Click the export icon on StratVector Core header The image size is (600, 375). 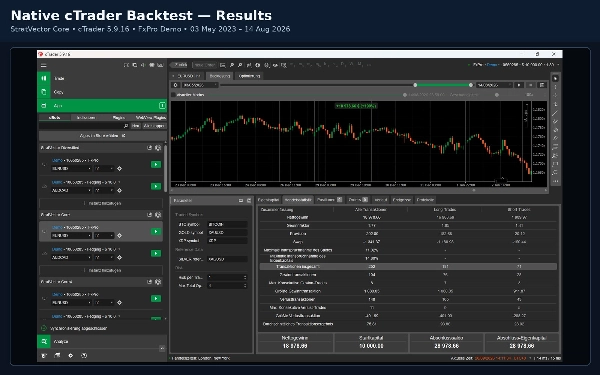150,215
